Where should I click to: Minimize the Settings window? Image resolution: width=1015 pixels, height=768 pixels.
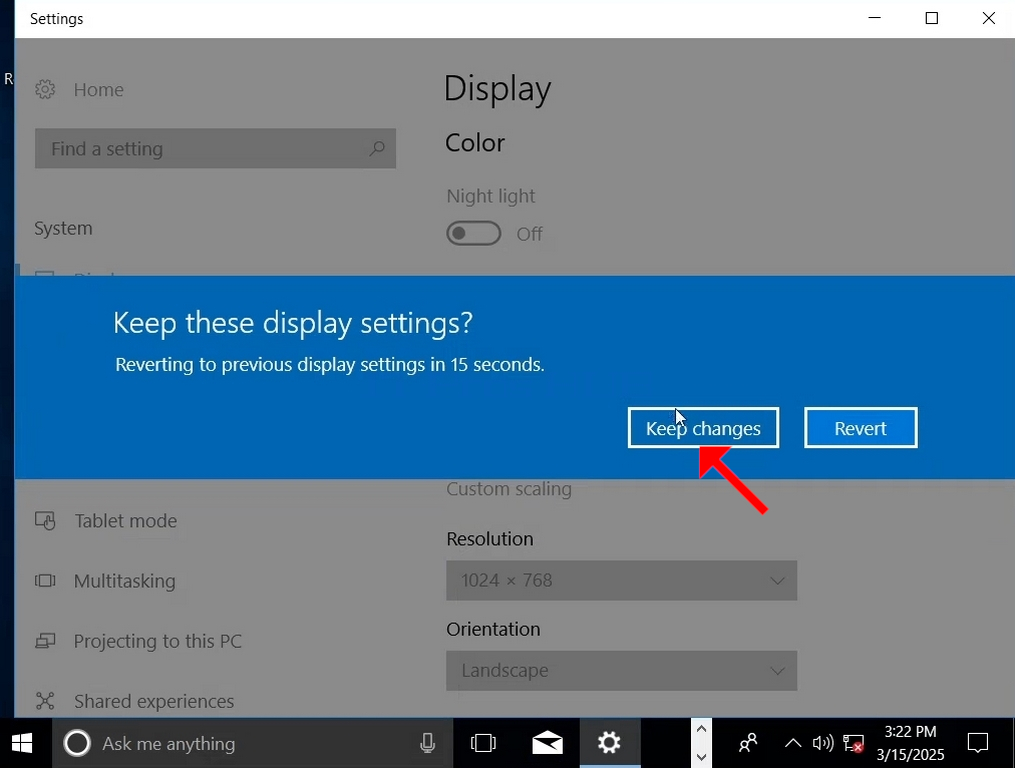875,18
